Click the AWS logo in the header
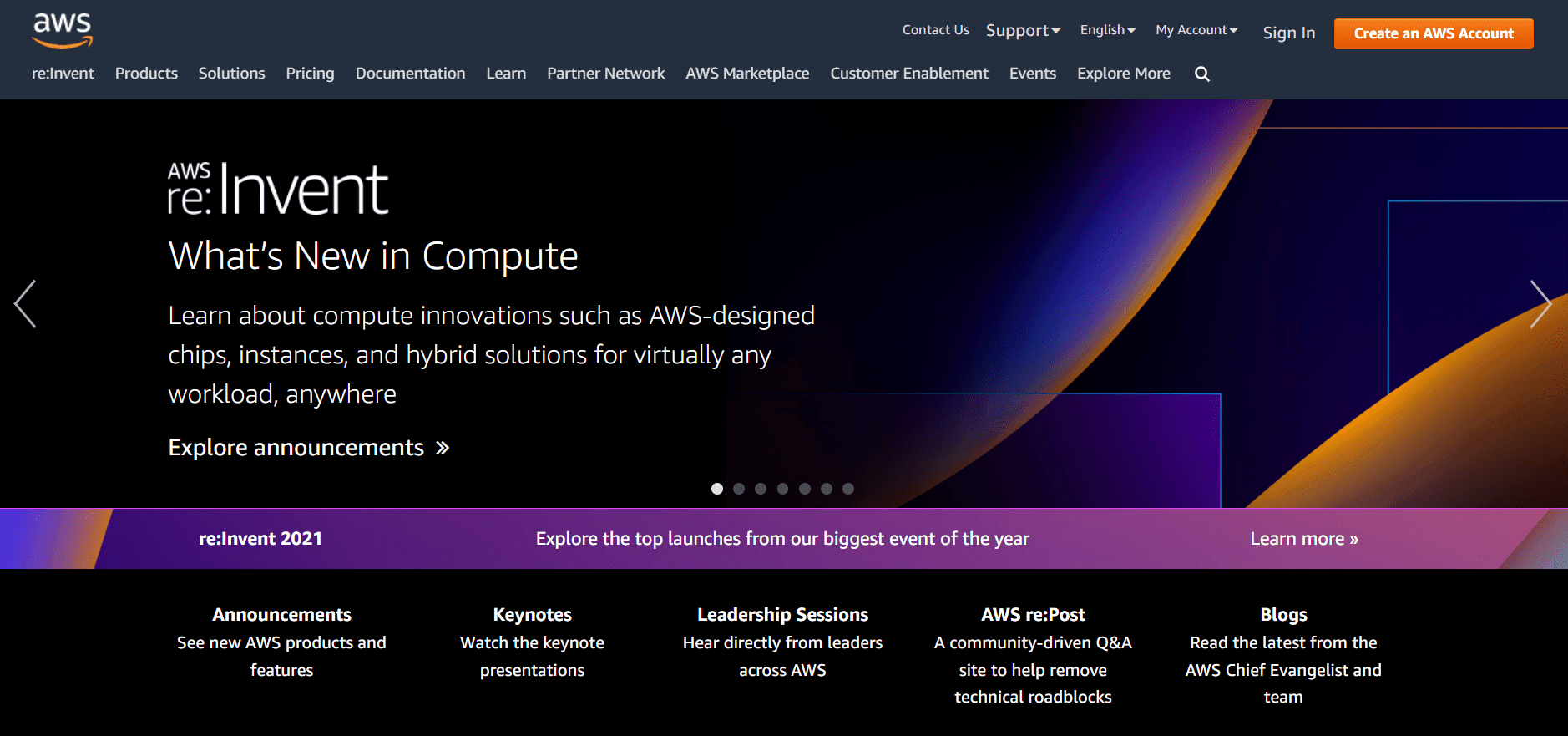The width and height of the screenshot is (1568, 736). [62, 31]
